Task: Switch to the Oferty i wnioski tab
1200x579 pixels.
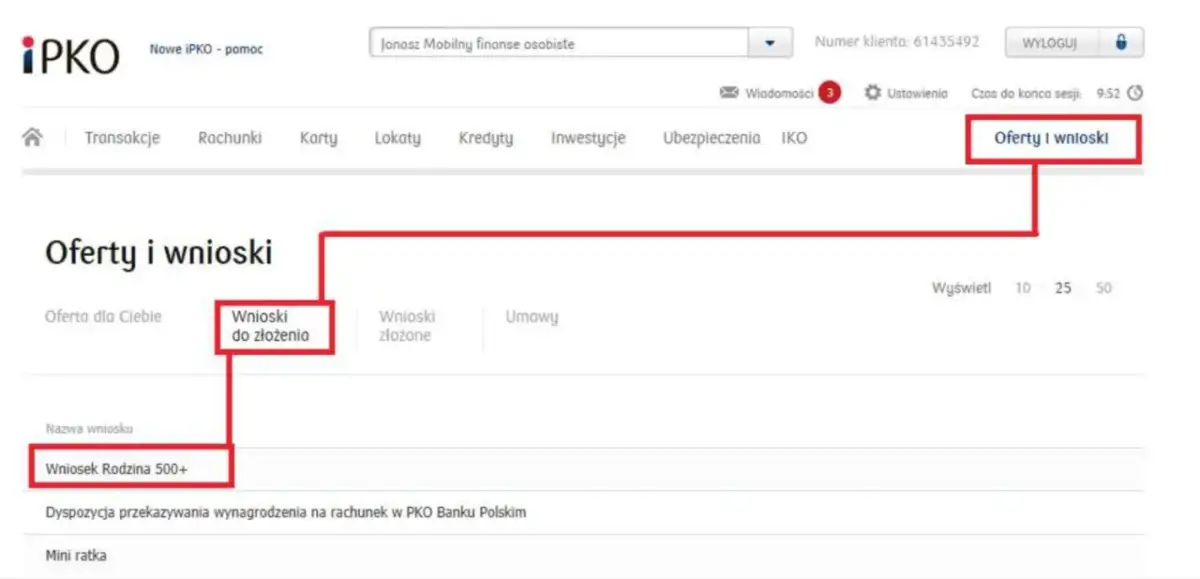Action: pos(1052,138)
